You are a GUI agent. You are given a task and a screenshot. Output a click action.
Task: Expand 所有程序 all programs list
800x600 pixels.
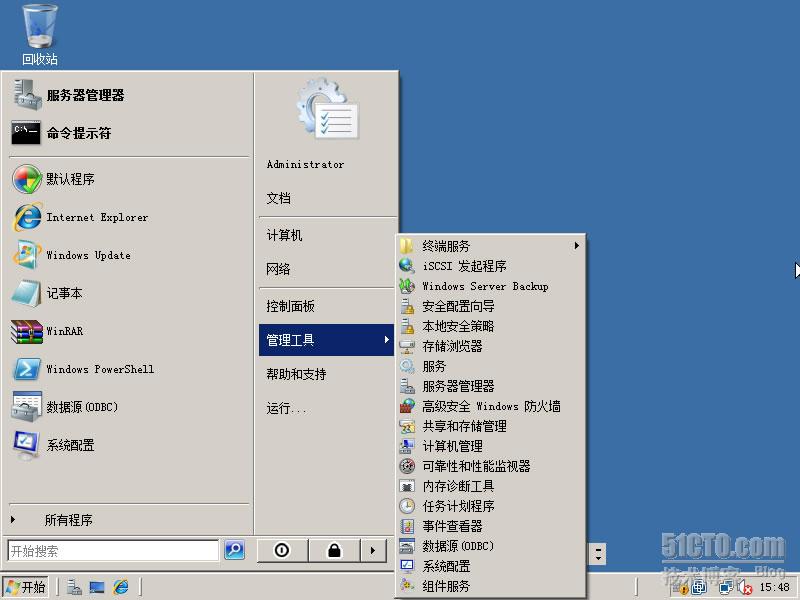click(68, 520)
